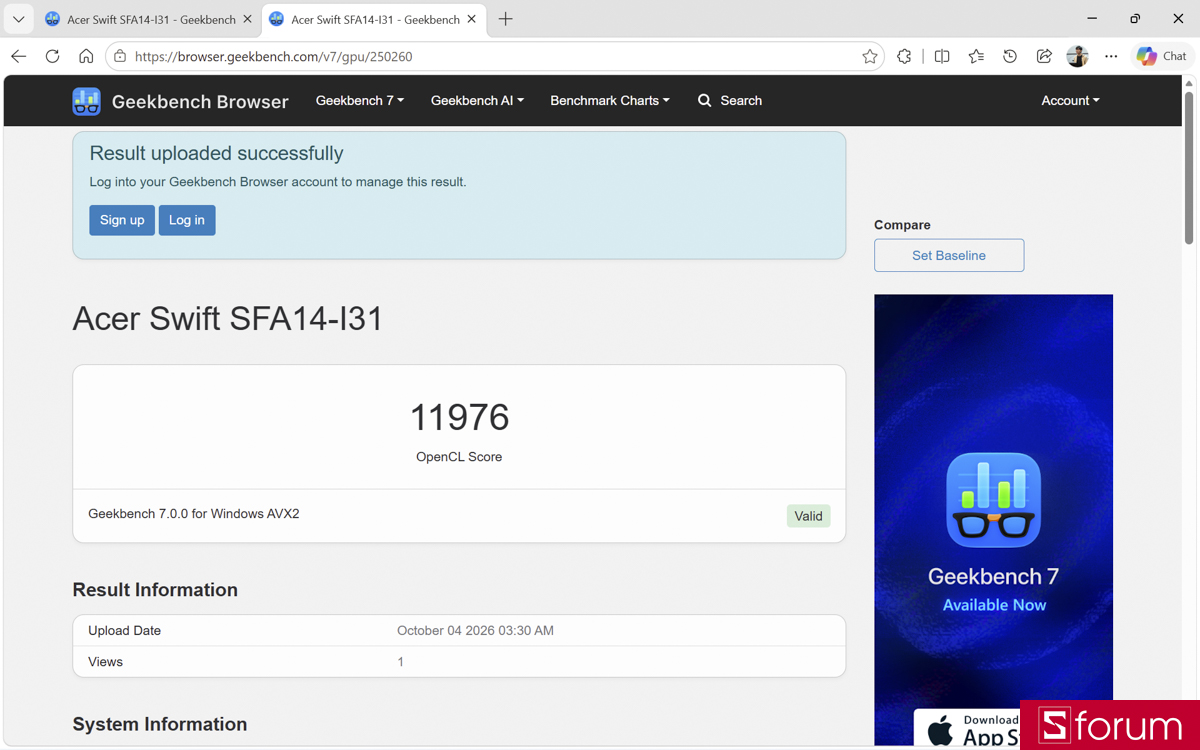Viewport: 1200px width, 750px height.
Task: Open browser settings and more menu
Action: [1111, 57]
